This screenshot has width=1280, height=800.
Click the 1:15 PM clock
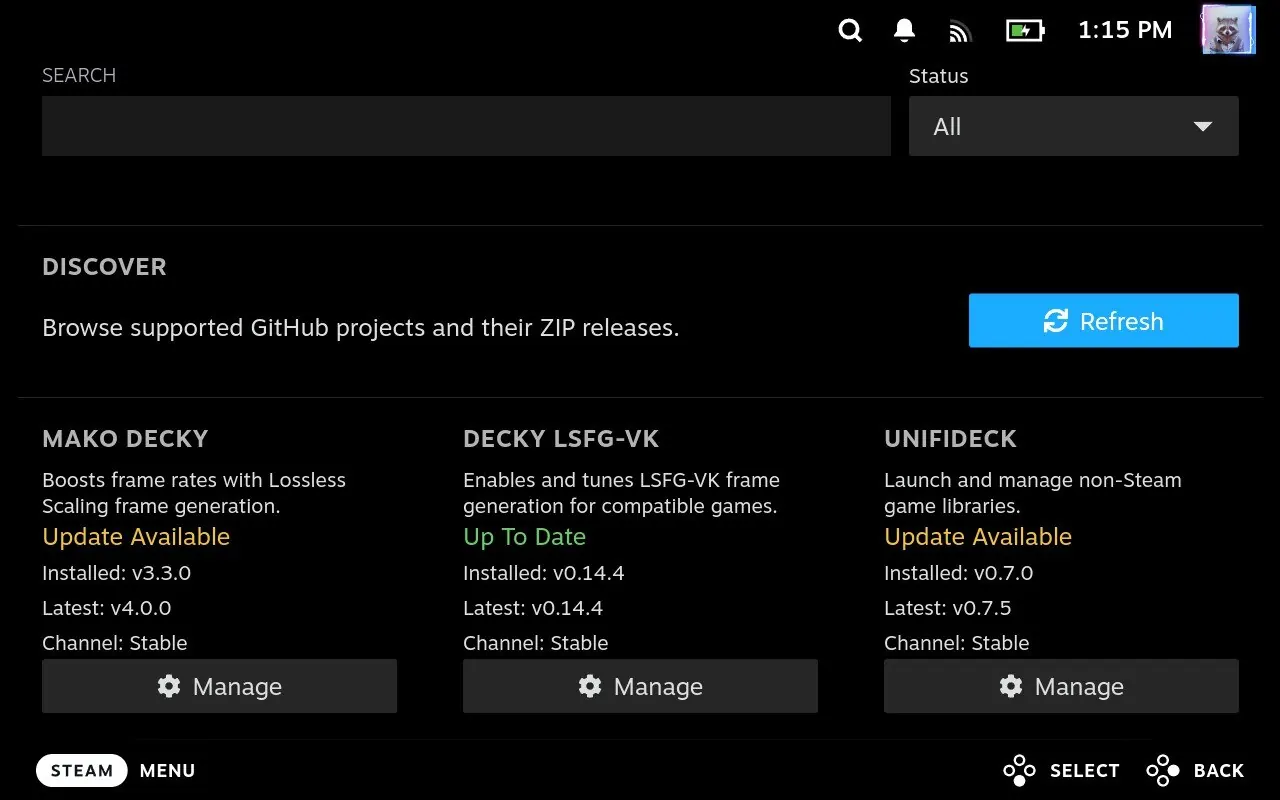(x=1125, y=30)
